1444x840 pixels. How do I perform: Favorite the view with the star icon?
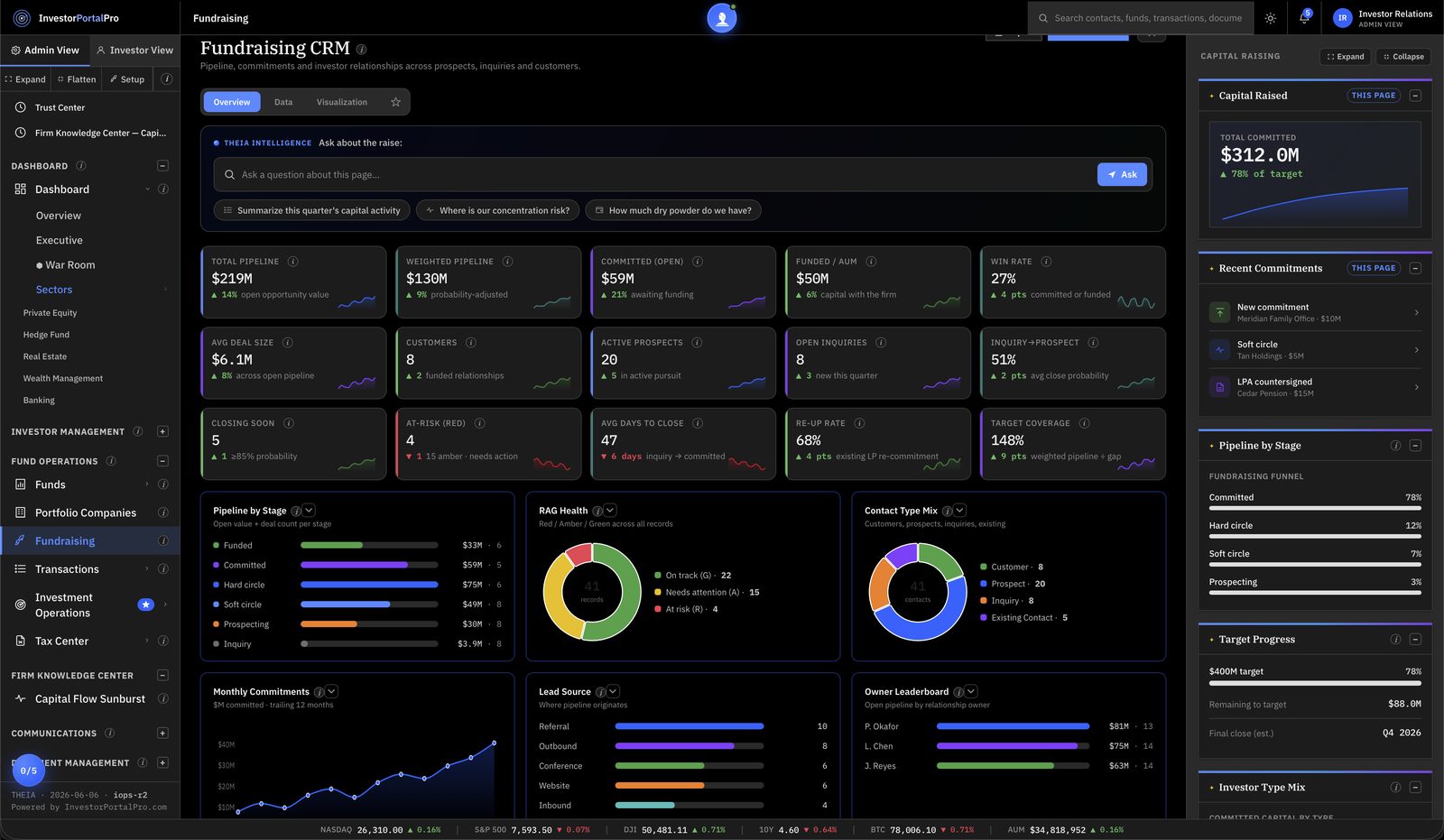point(395,102)
